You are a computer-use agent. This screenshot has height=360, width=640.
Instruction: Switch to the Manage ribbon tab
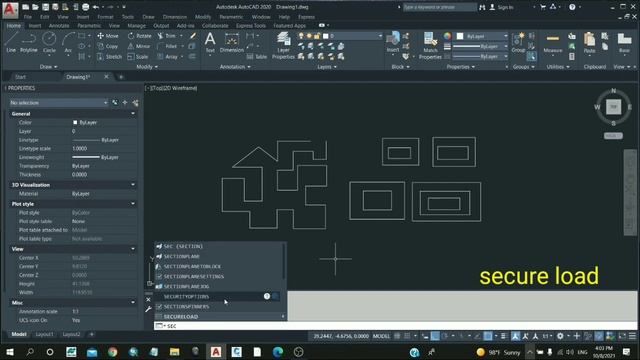(136, 26)
